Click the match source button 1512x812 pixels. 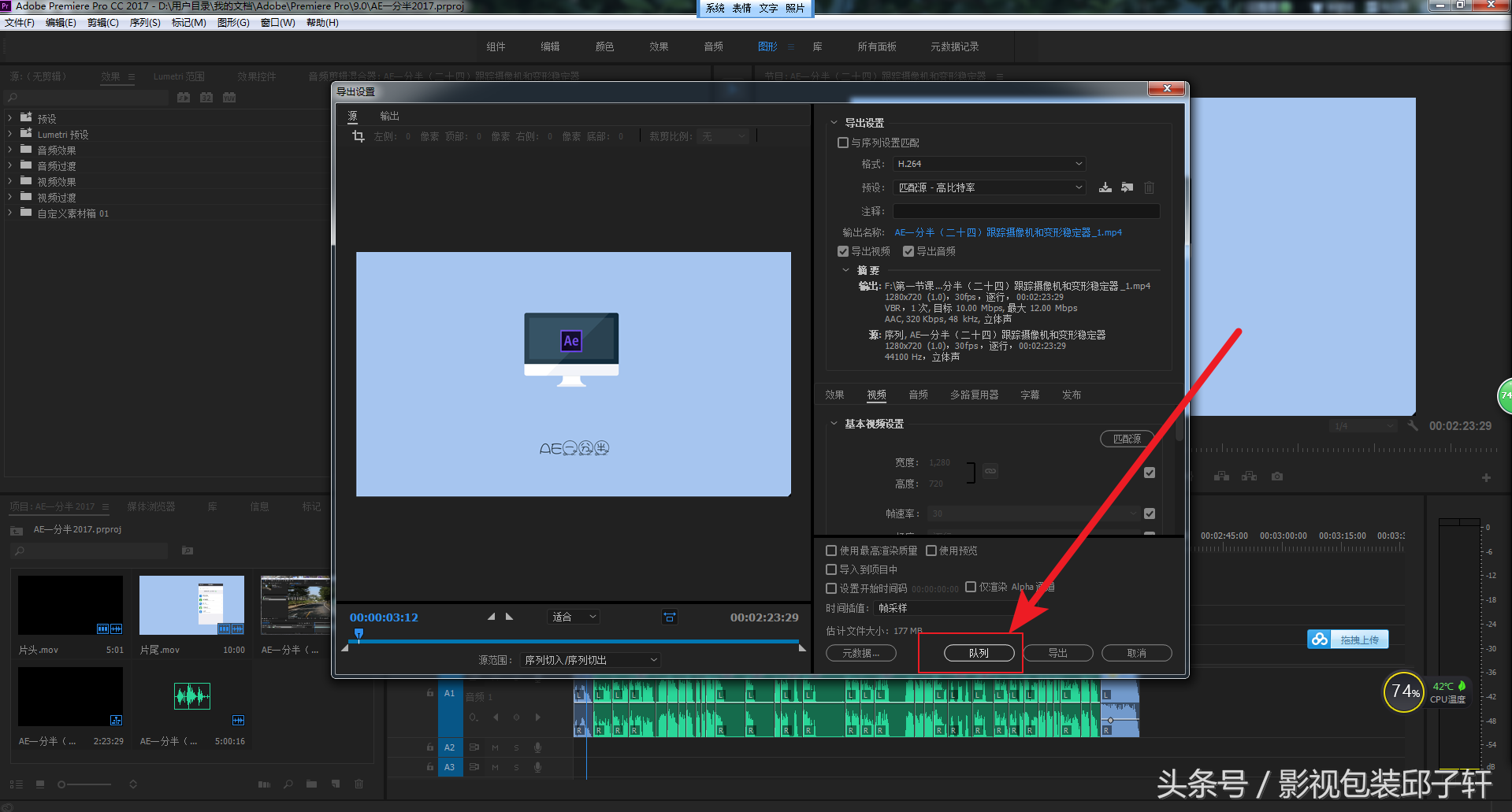tap(1127, 439)
